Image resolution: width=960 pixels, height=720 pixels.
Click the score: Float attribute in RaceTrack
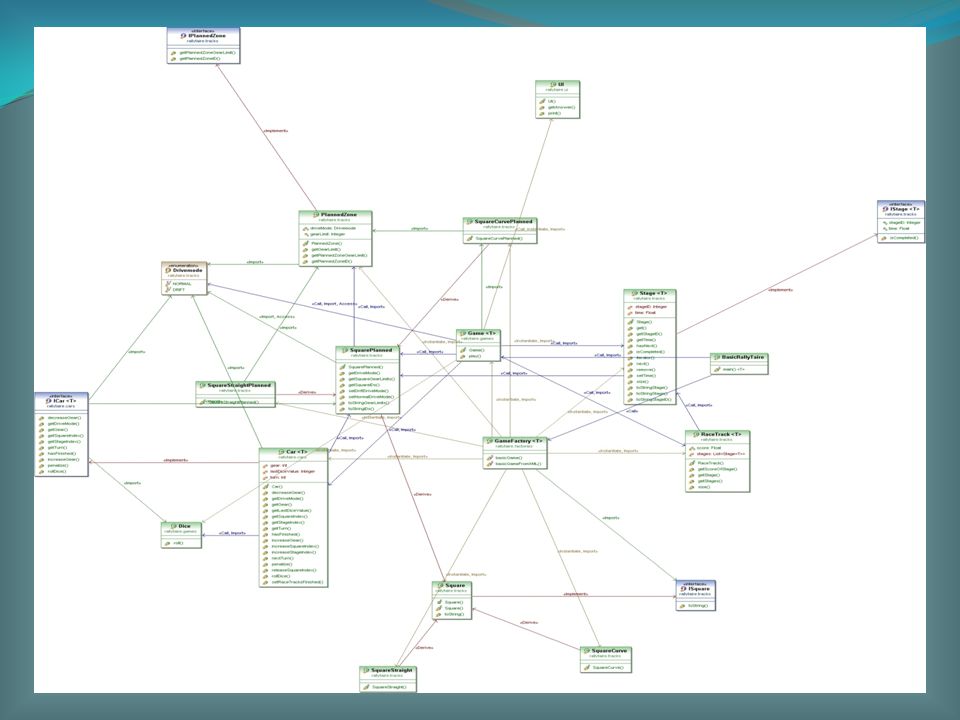click(x=709, y=448)
